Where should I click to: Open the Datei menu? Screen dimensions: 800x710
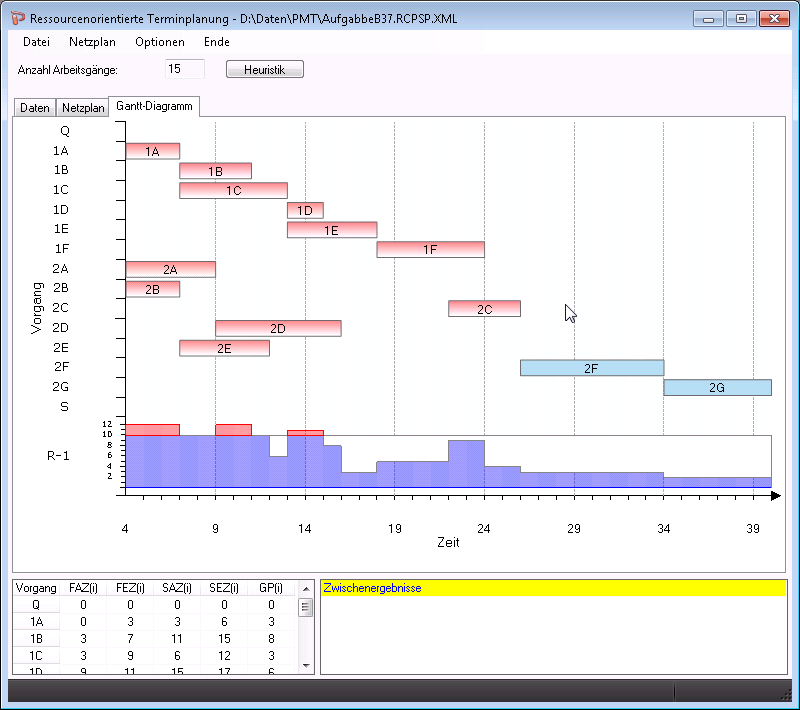pos(36,42)
